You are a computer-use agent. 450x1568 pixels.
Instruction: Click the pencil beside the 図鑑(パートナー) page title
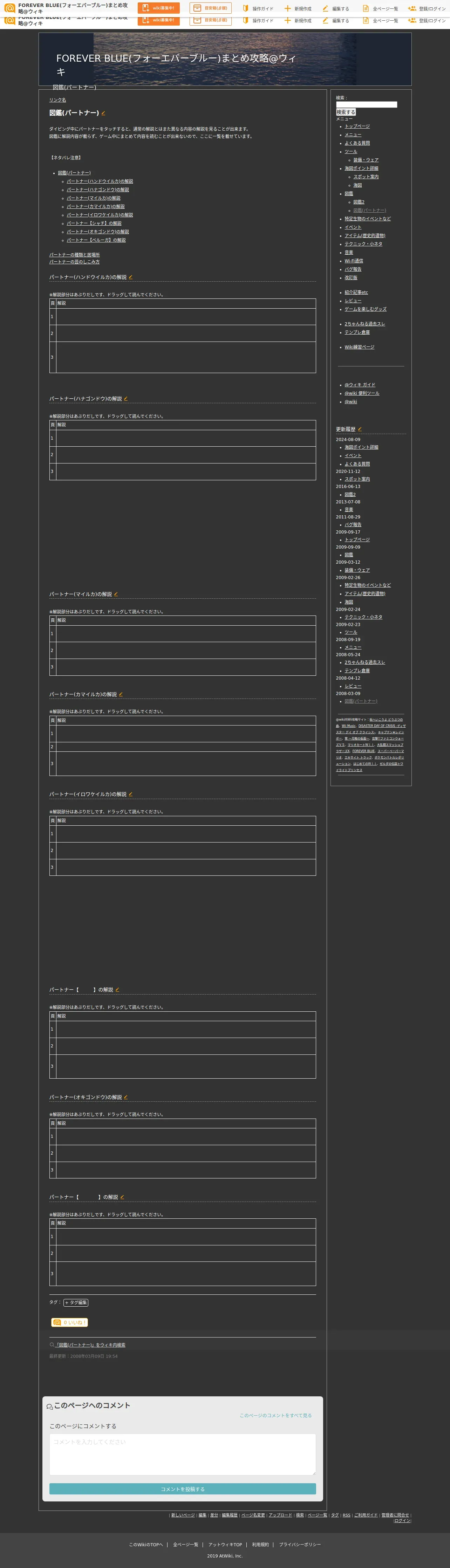(x=103, y=113)
